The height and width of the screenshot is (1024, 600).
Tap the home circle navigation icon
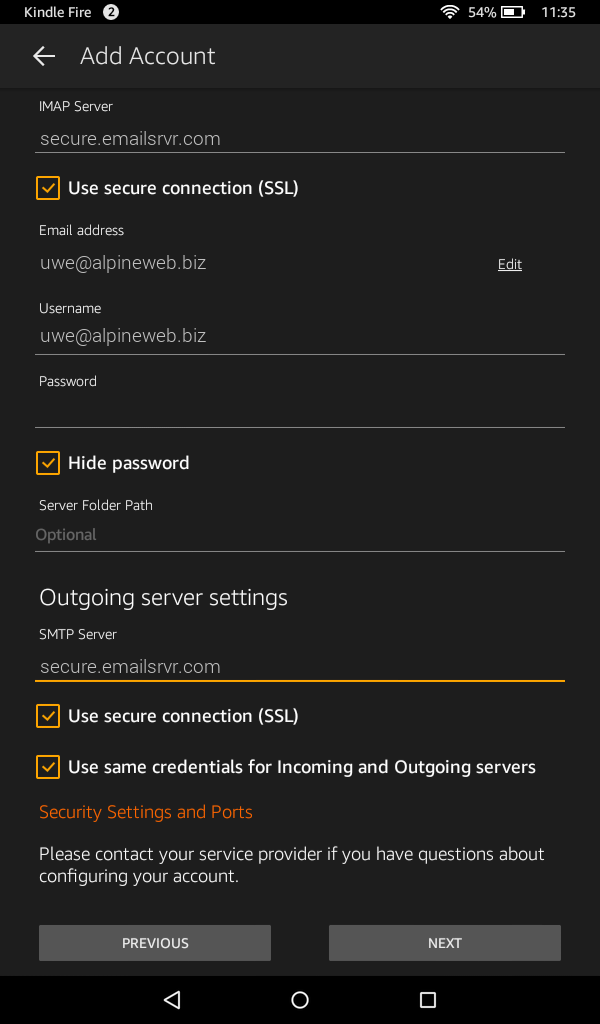coord(300,999)
